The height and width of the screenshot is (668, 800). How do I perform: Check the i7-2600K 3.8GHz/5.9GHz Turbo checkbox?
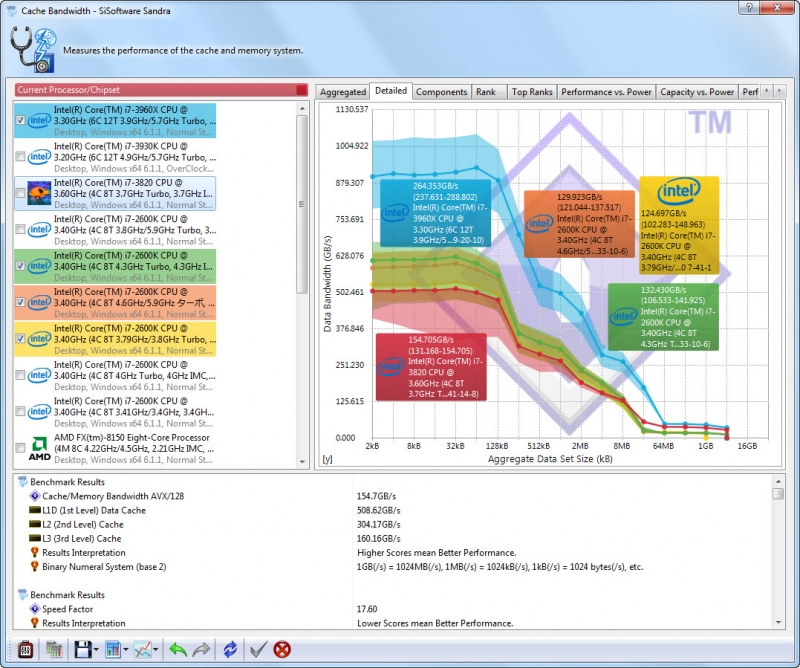click(x=20, y=230)
